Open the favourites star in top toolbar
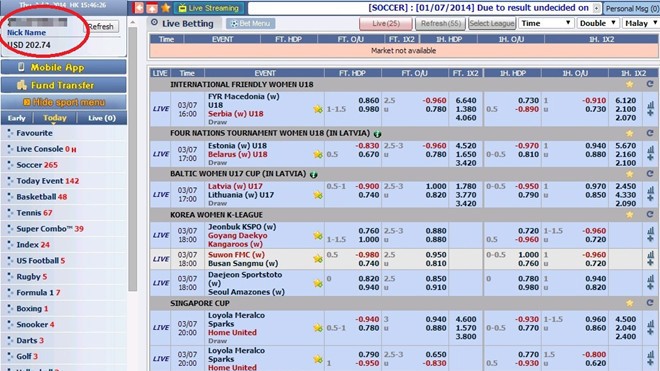This screenshot has height=371, width=660. [x=166, y=8]
